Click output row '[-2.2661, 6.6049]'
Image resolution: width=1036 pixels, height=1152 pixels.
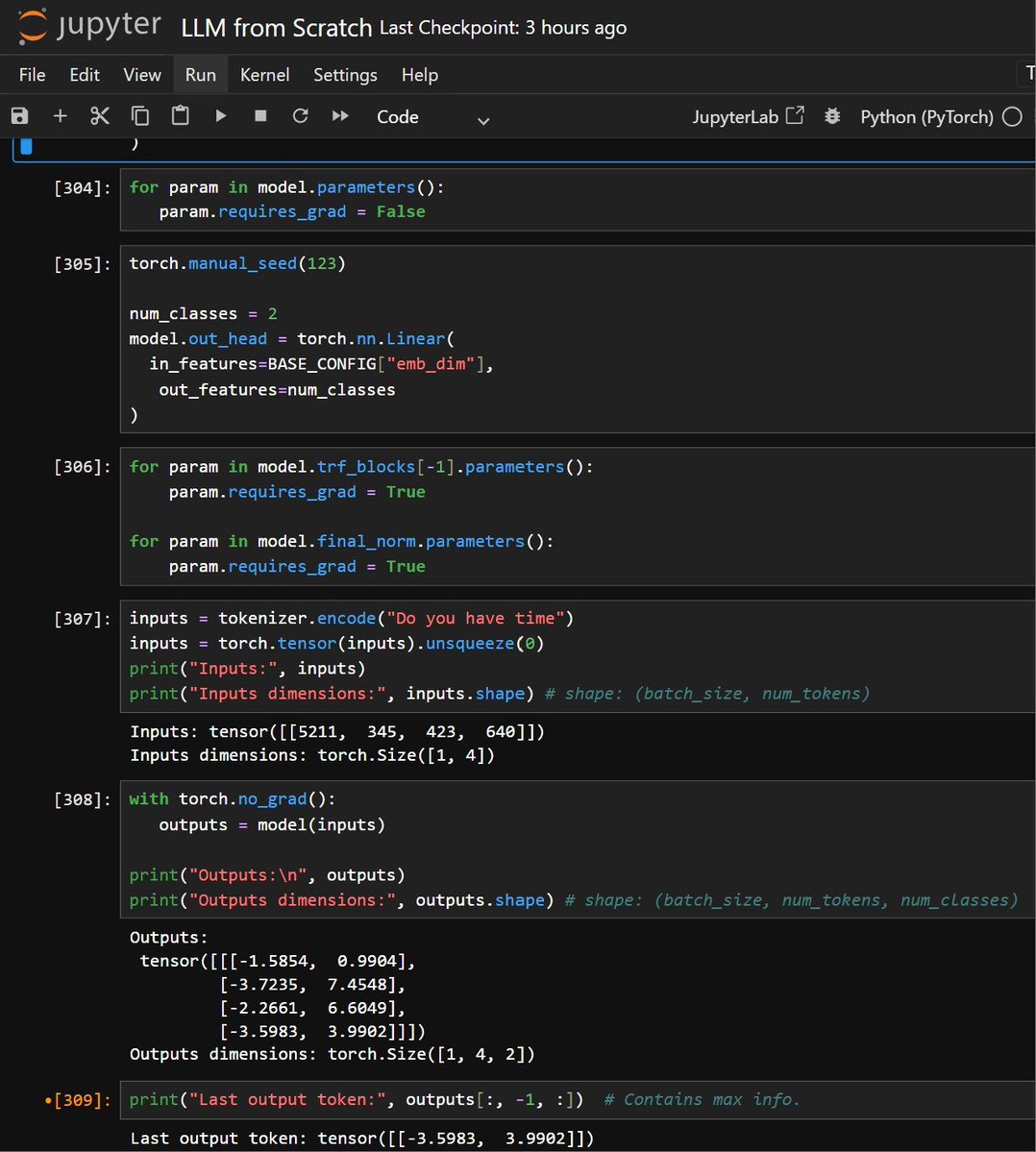click(312, 1008)
